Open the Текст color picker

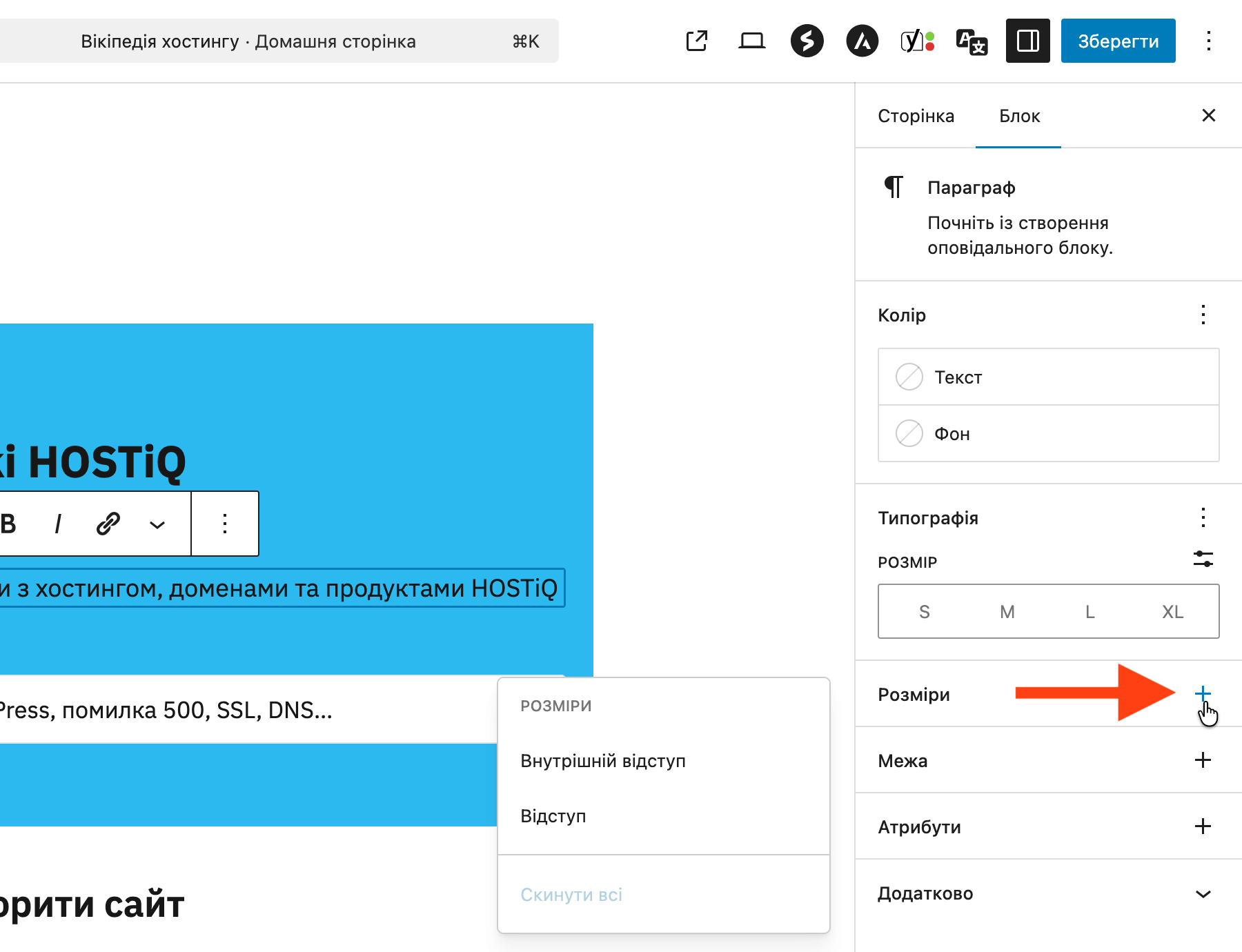click(1048, 377)
